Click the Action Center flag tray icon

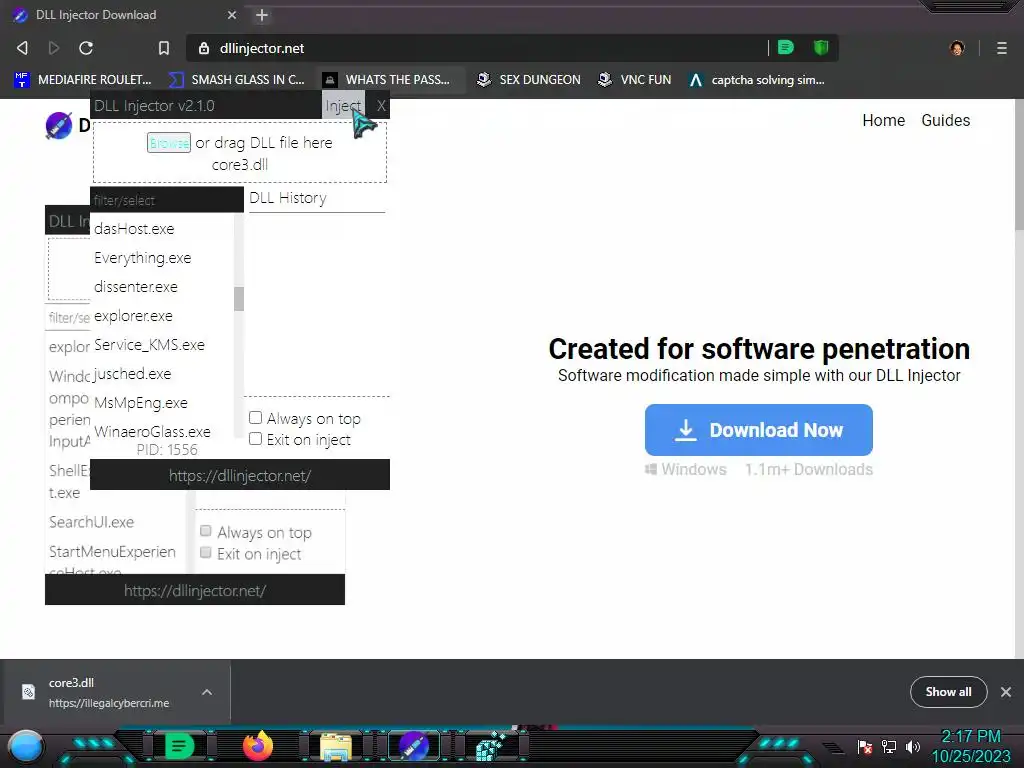(865, 746)
